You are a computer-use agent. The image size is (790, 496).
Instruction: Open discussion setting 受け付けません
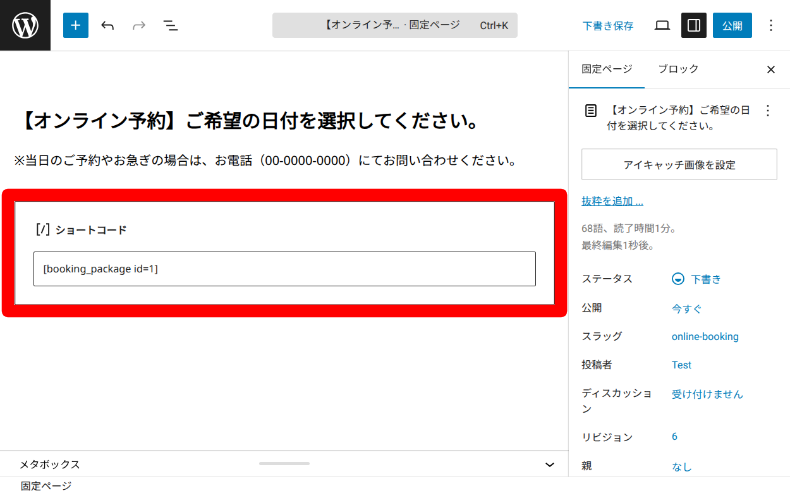[707, 394]
